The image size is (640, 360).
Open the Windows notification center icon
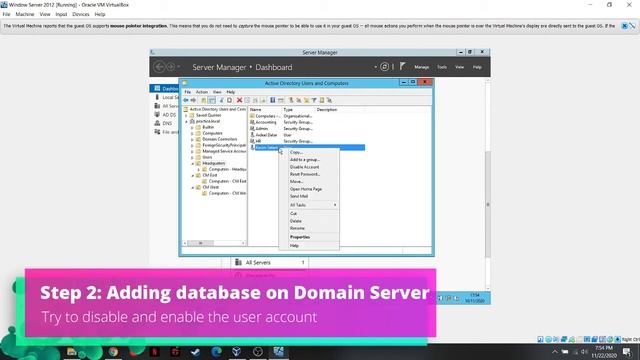[x=627, y=352]
